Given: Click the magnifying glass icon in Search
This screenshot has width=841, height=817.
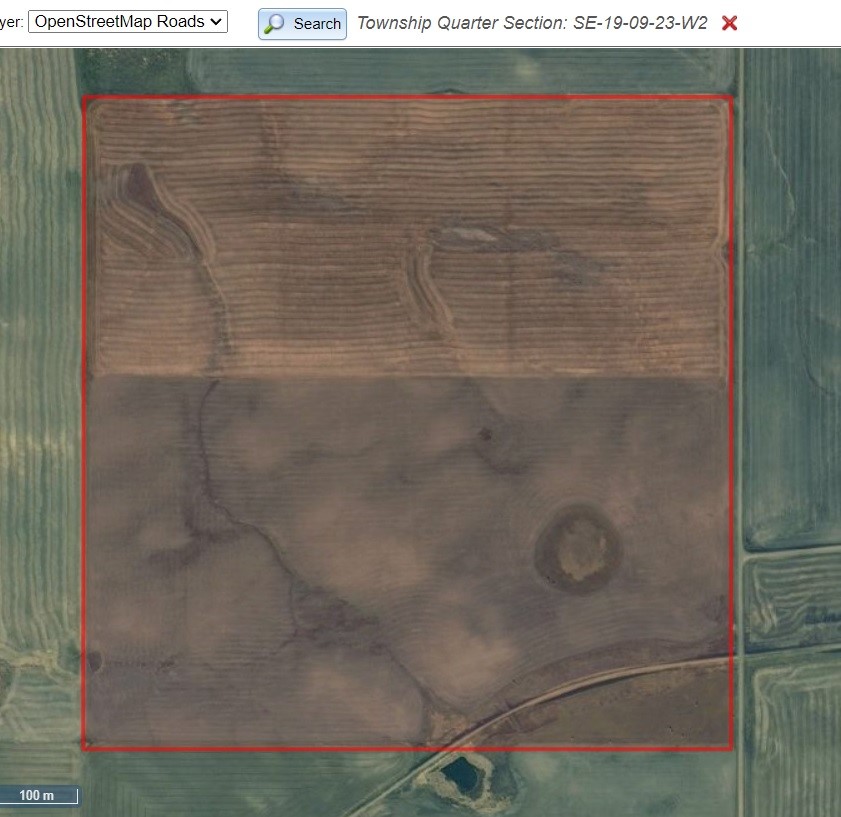Looking at the screenshot, I should (275, 24).
